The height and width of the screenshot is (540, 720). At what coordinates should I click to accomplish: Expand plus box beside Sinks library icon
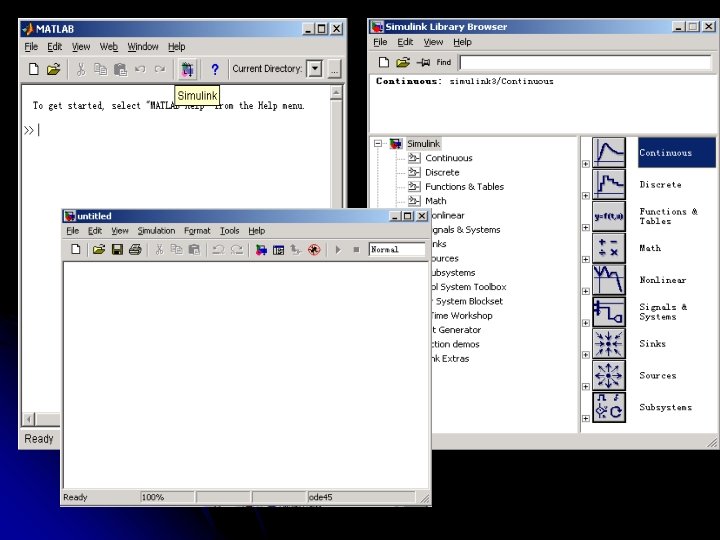point(585,355)
